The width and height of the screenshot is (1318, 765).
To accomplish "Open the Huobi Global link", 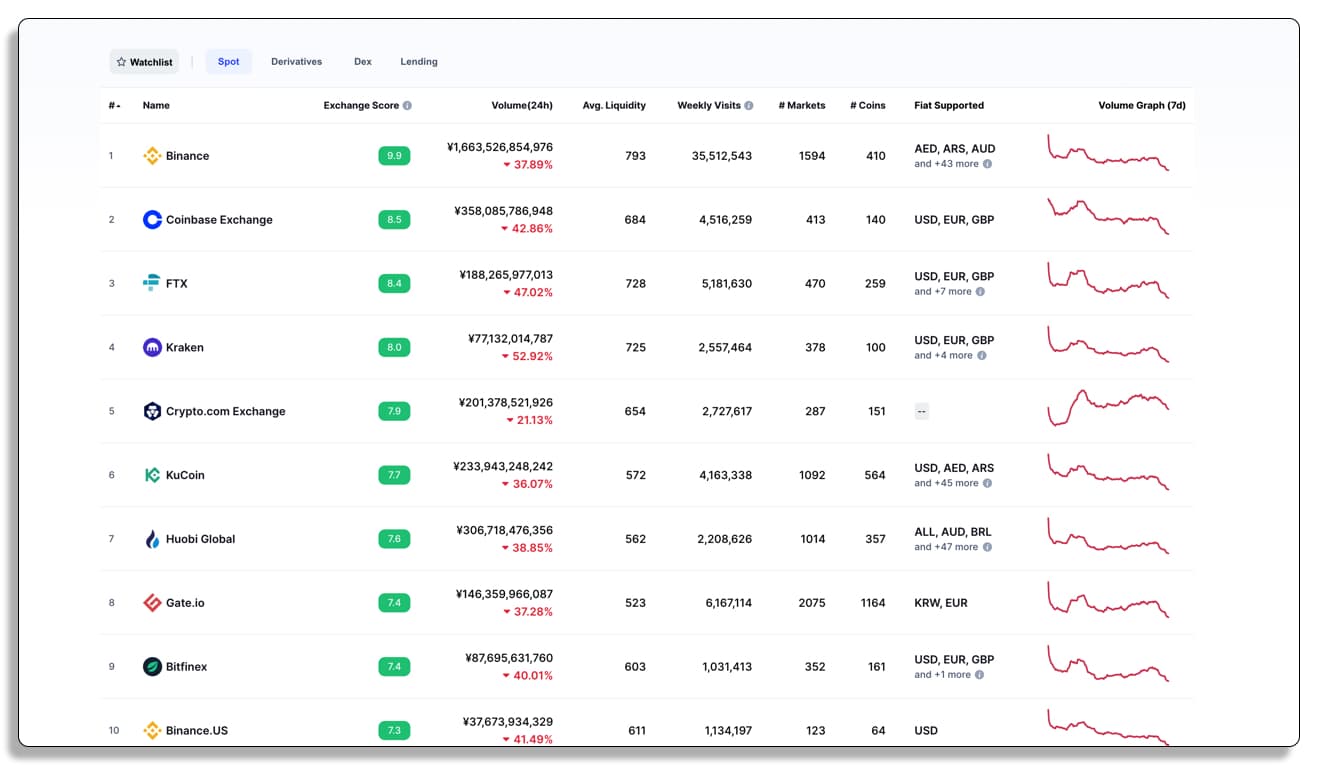I will [x=201, y=539].
